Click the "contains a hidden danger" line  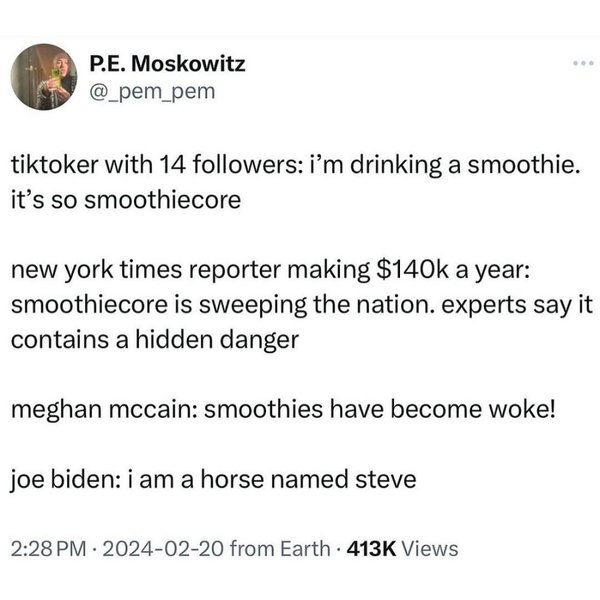tap(155, 338)
